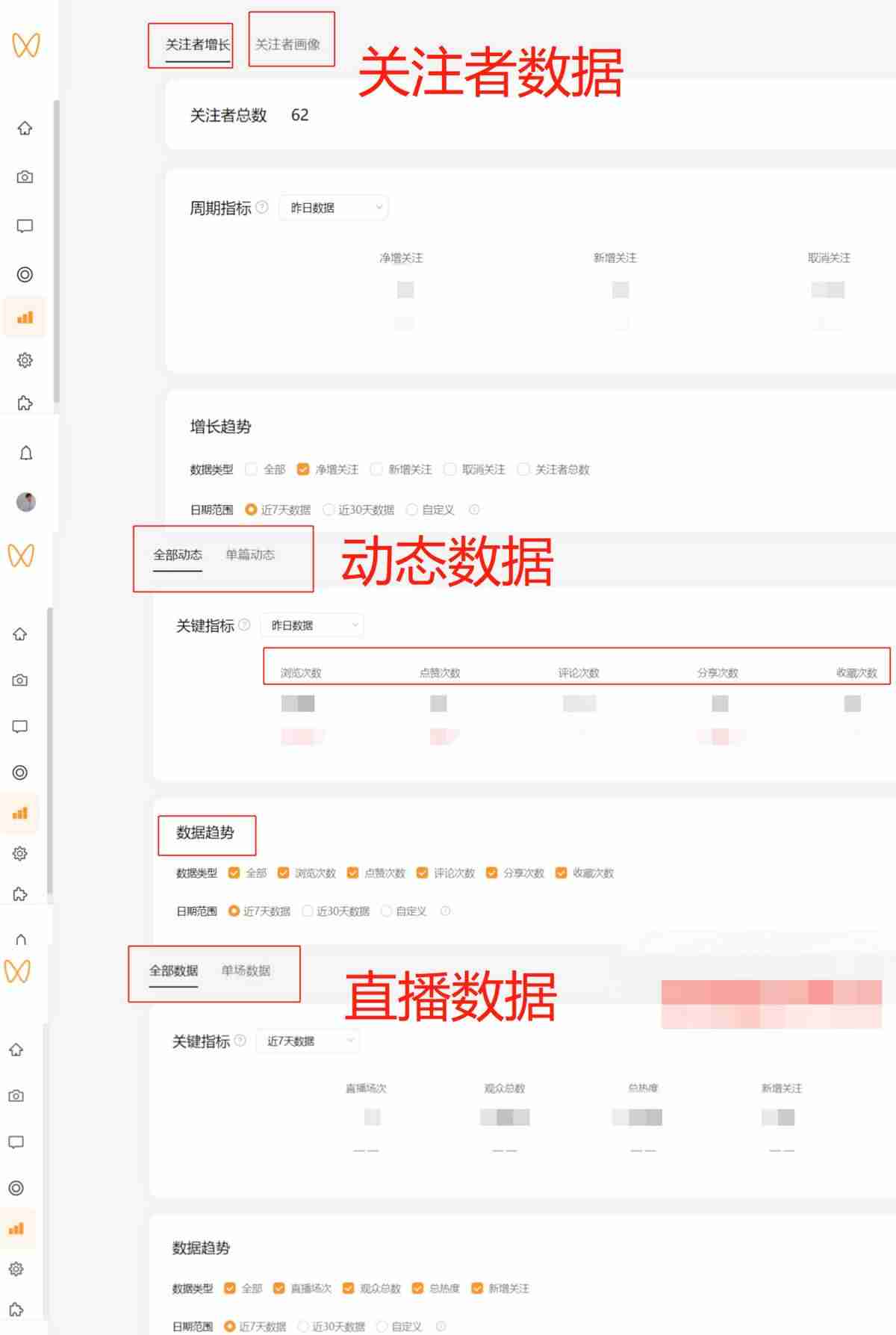
Task: Click the round user avatar photo
Action: pos(26,501)
